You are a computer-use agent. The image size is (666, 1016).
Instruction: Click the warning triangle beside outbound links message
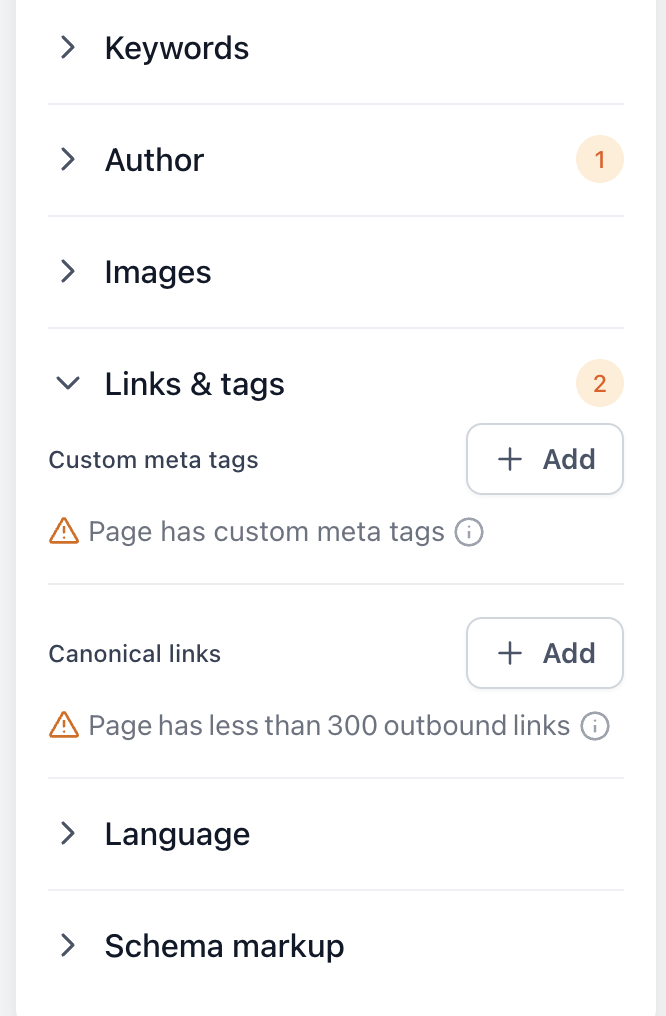(61, 725)
